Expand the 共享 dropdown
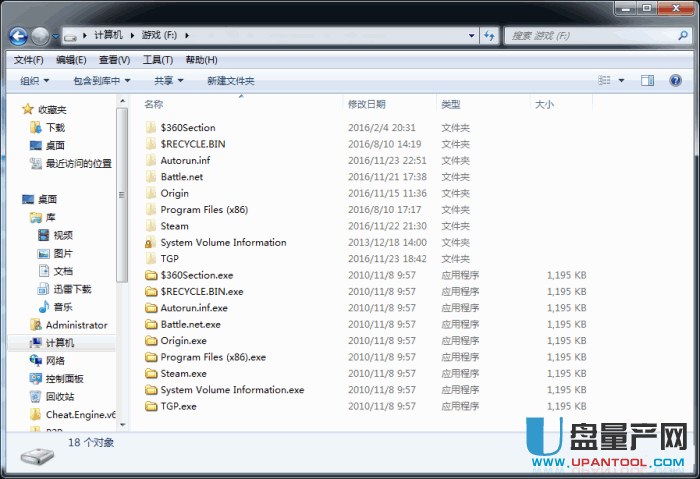 (168, 81)
